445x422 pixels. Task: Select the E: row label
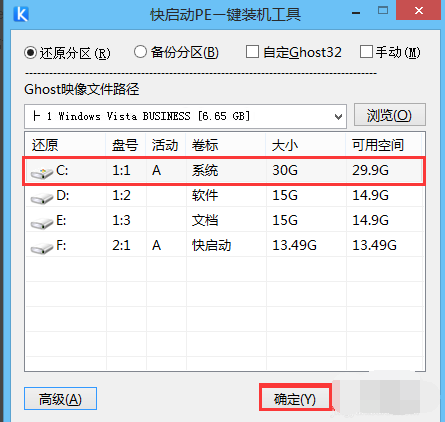pyautogui.click(x=61, y=220)
